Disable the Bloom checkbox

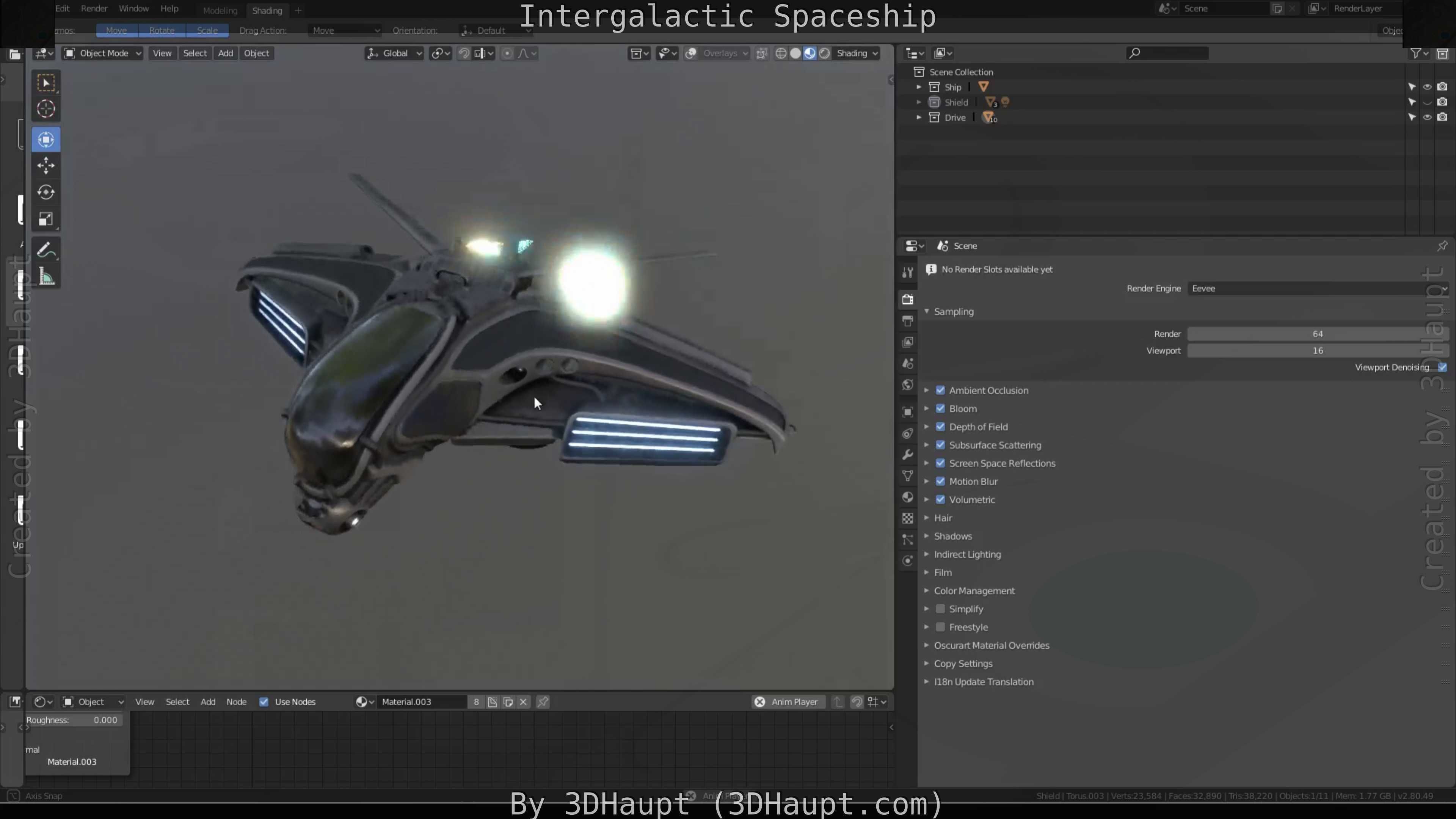(x=940, y=409)
